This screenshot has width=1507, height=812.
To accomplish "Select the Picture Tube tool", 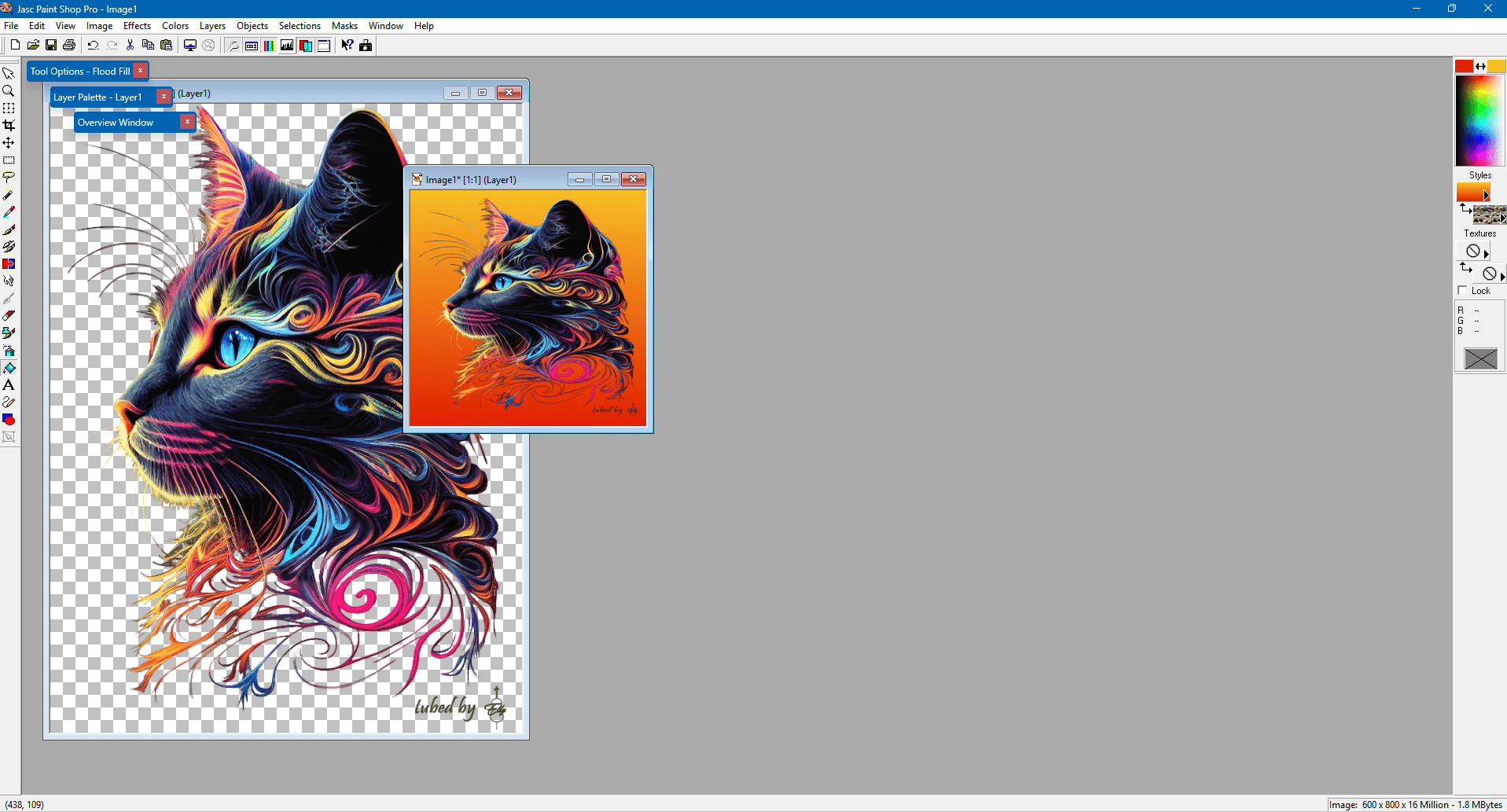I will tap(9, 333).
